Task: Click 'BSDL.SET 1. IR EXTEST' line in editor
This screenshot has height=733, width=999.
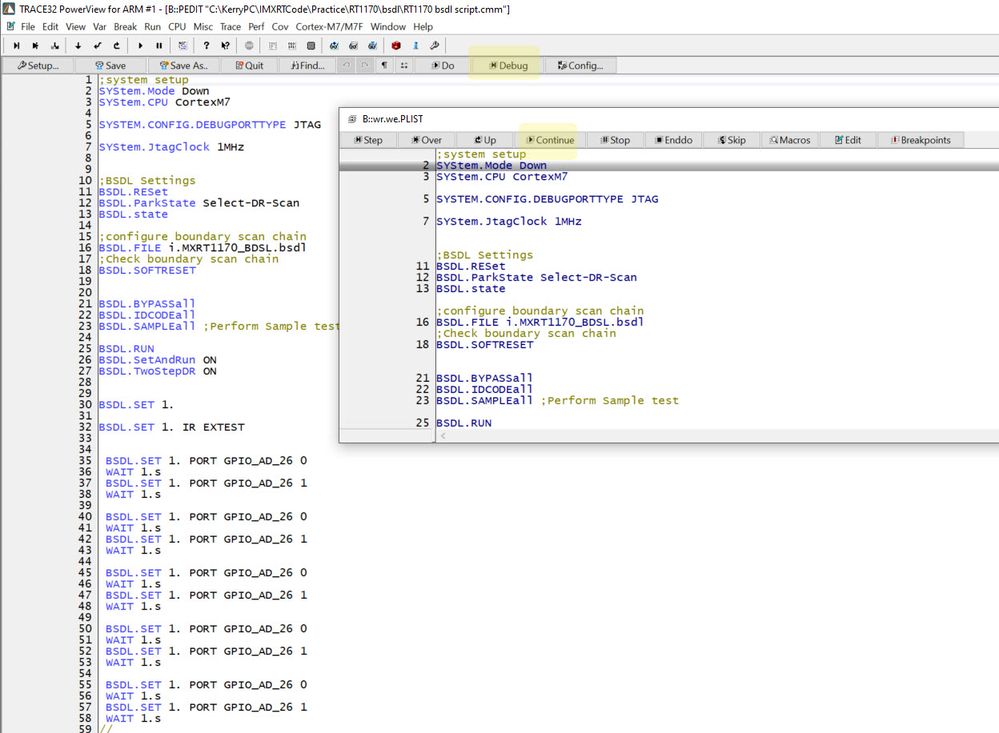Action: (x=171, y=427)
